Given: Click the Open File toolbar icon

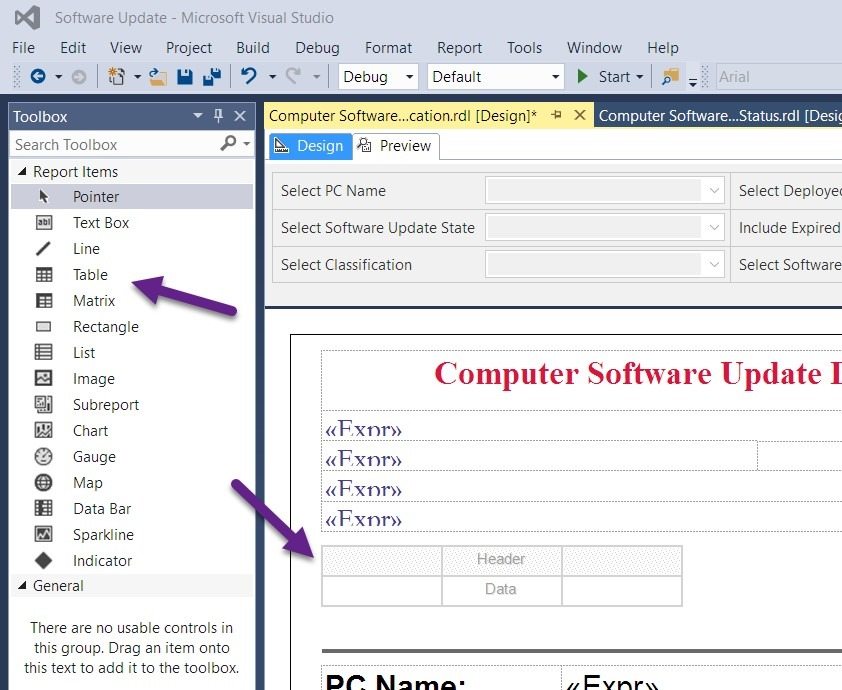Looking at the screenshot, I should click(x=157, y=77).
